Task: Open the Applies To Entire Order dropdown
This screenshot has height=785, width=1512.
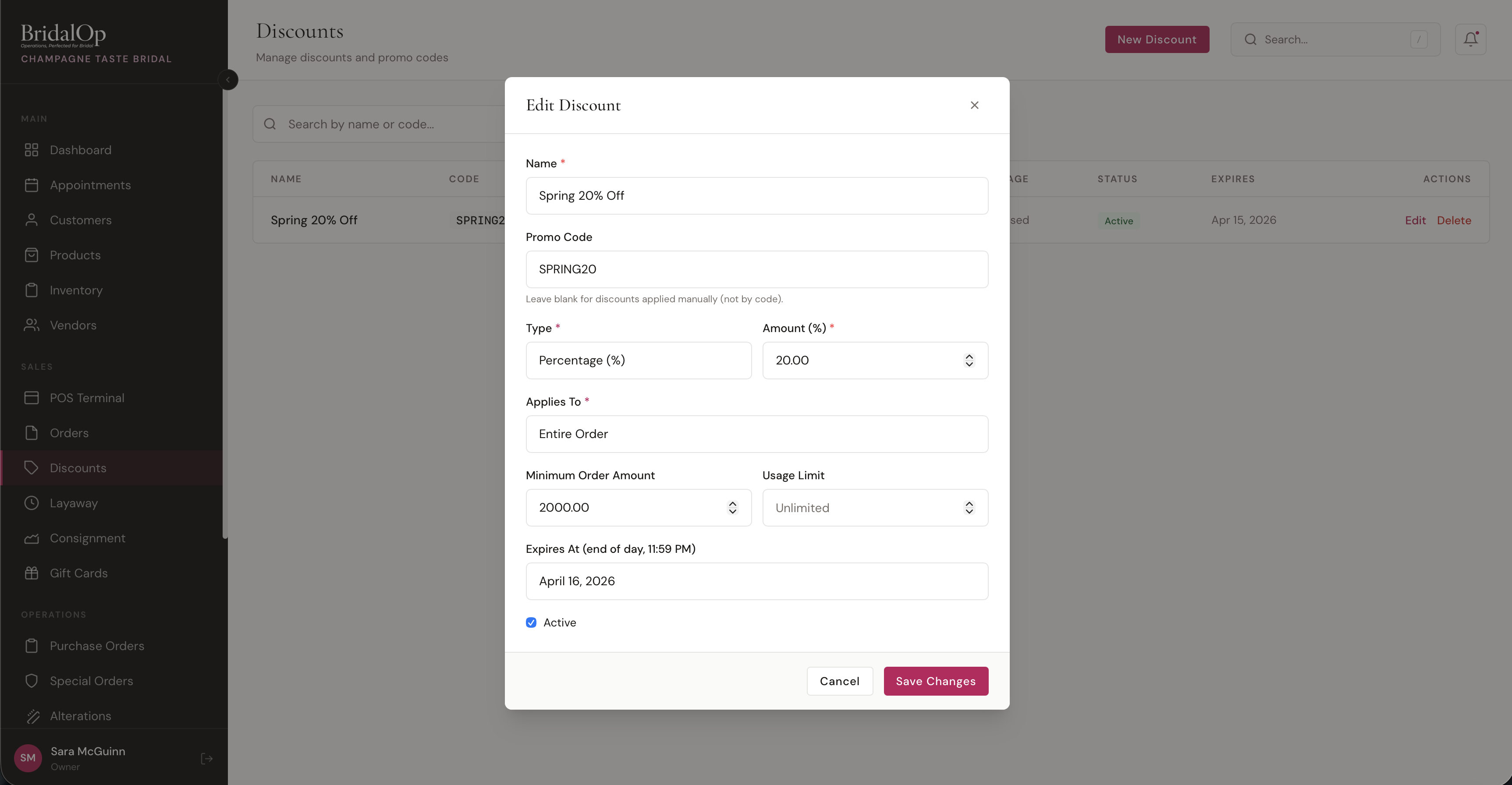Action: click(x=757, y=434)
